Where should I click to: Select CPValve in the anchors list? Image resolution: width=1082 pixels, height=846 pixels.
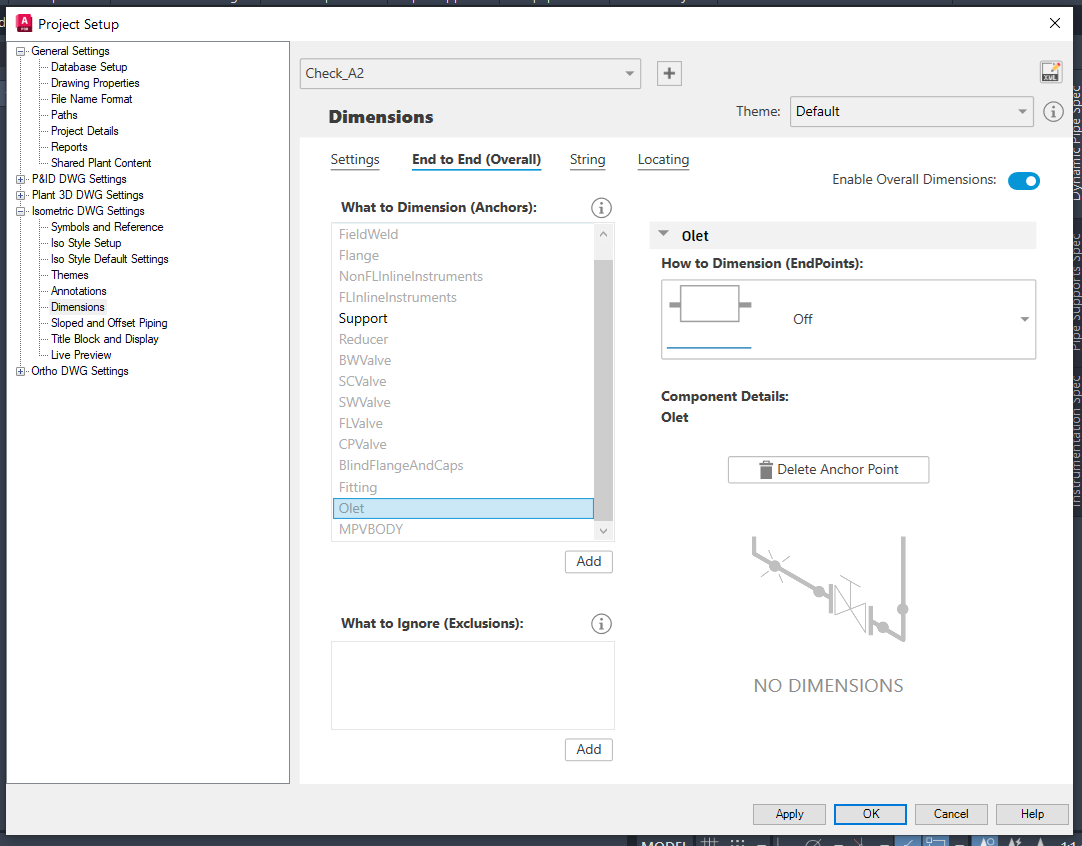pos(462,445)
